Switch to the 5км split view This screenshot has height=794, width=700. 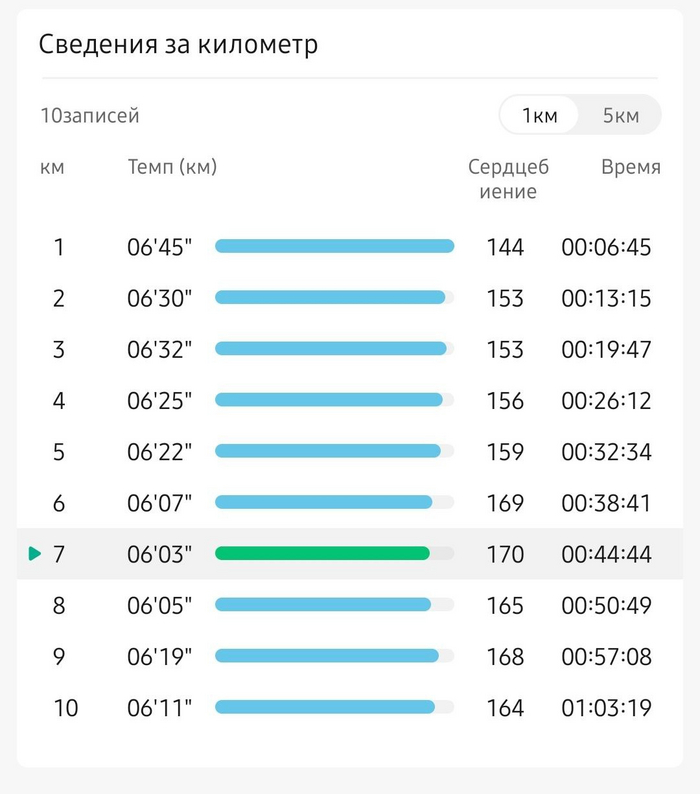click(620, 115)
